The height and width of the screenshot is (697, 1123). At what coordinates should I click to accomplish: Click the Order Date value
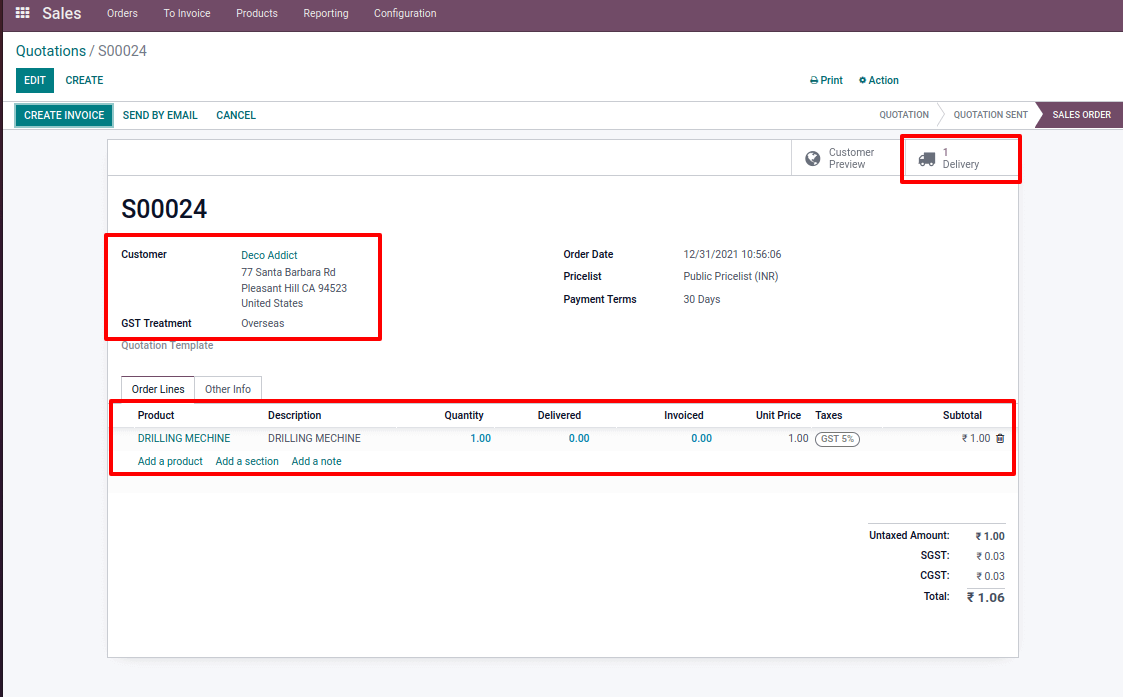click(732, 254)
